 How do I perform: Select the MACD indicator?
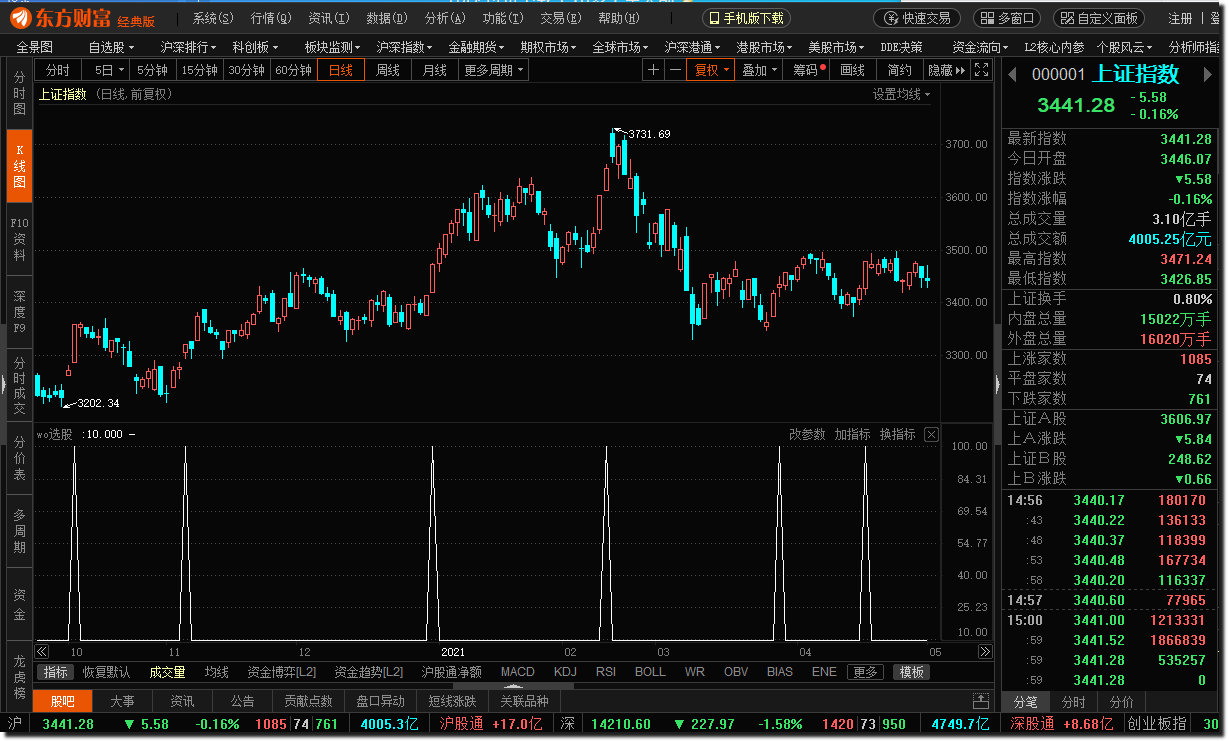[517, 672]
